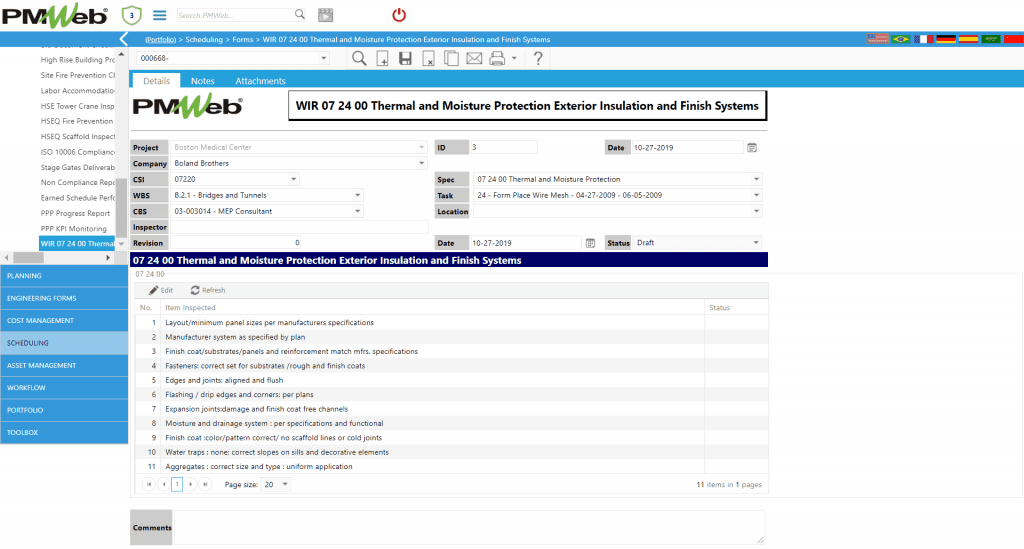Click the Inspector input field
The image size is (1024, 549).
[x=299, y=227]
